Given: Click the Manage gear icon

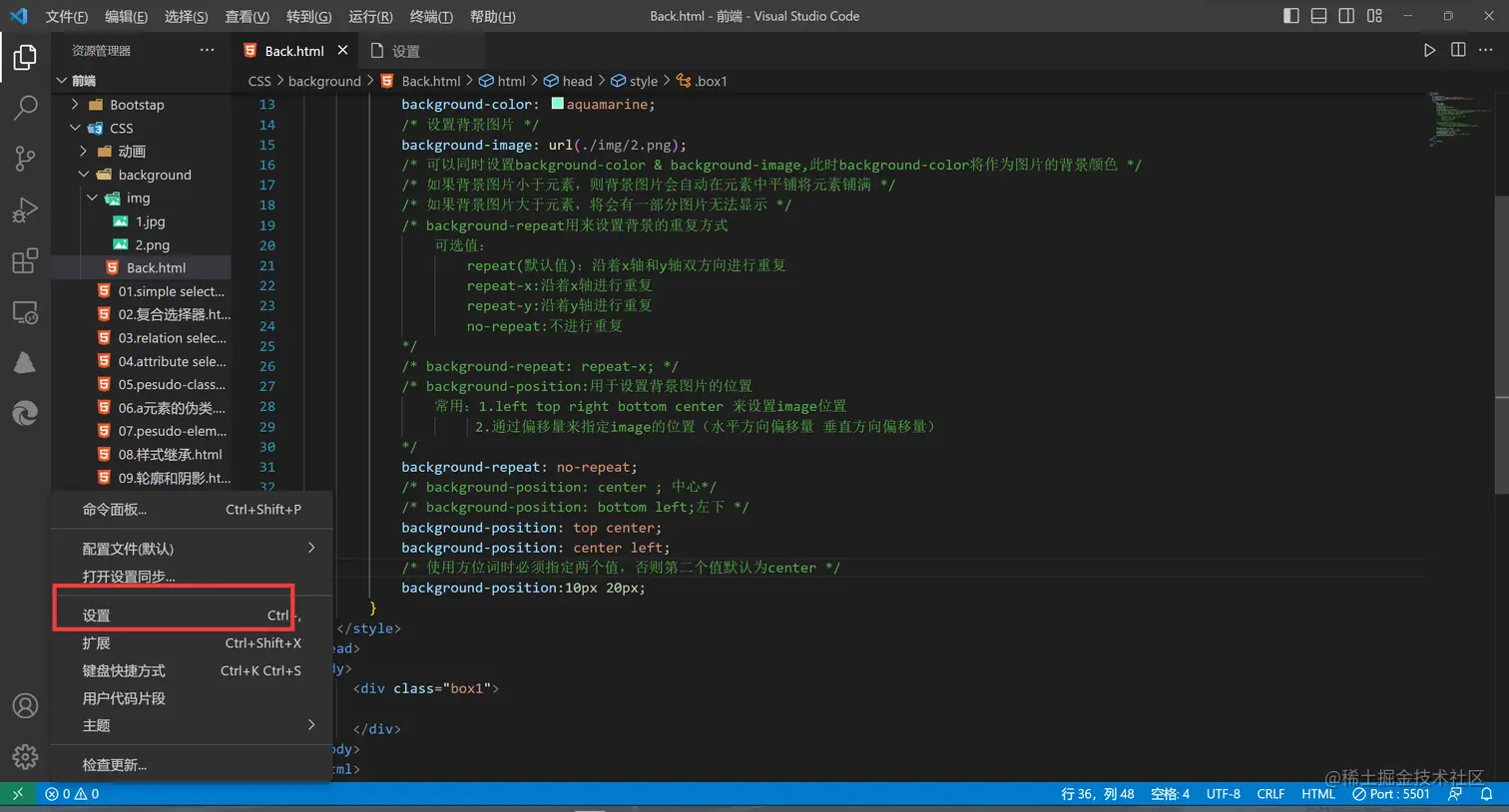Looking at the screenshot, I should tap(25, 757).
